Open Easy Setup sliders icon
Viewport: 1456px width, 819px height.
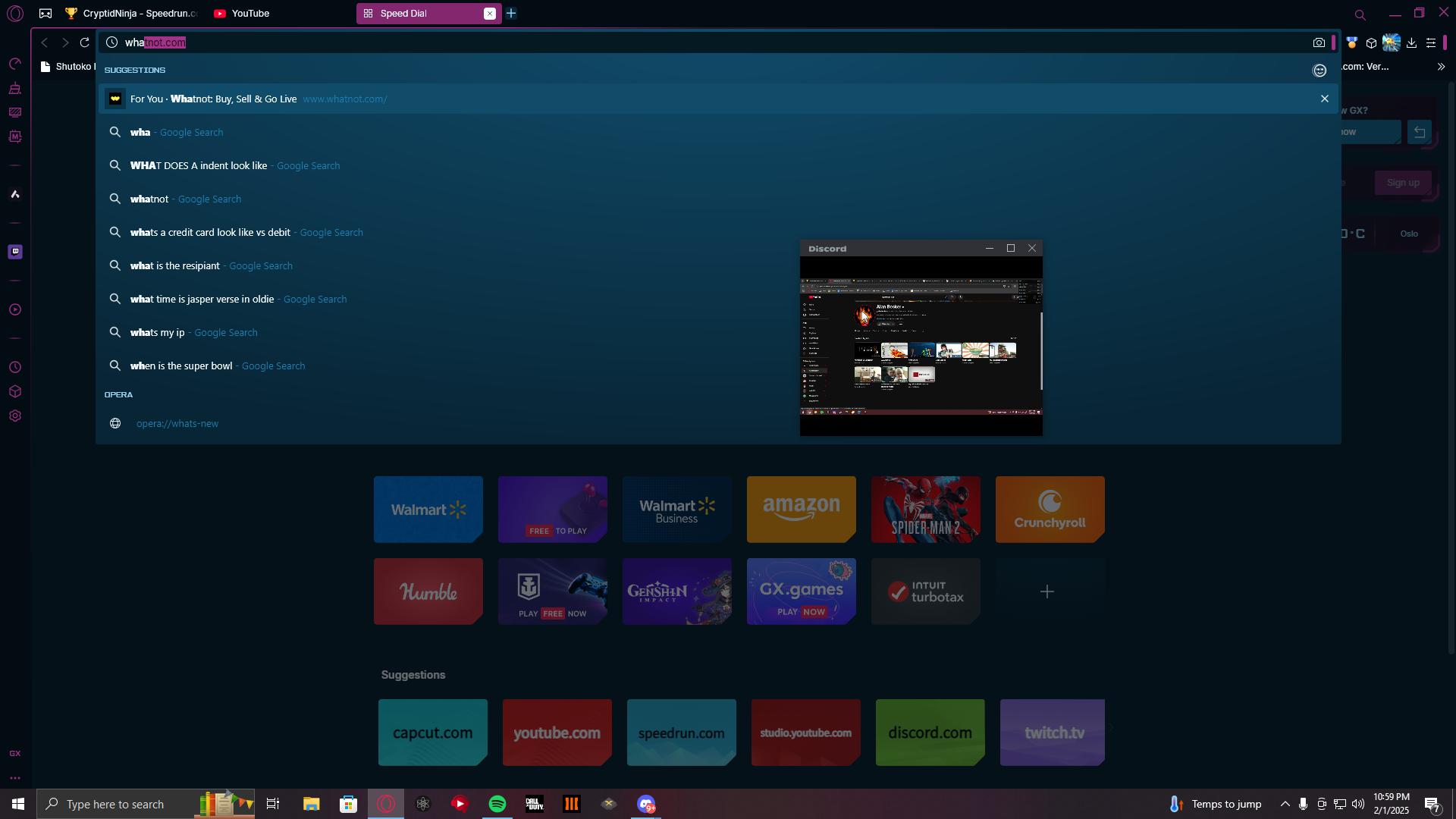tap(1431, 43)
